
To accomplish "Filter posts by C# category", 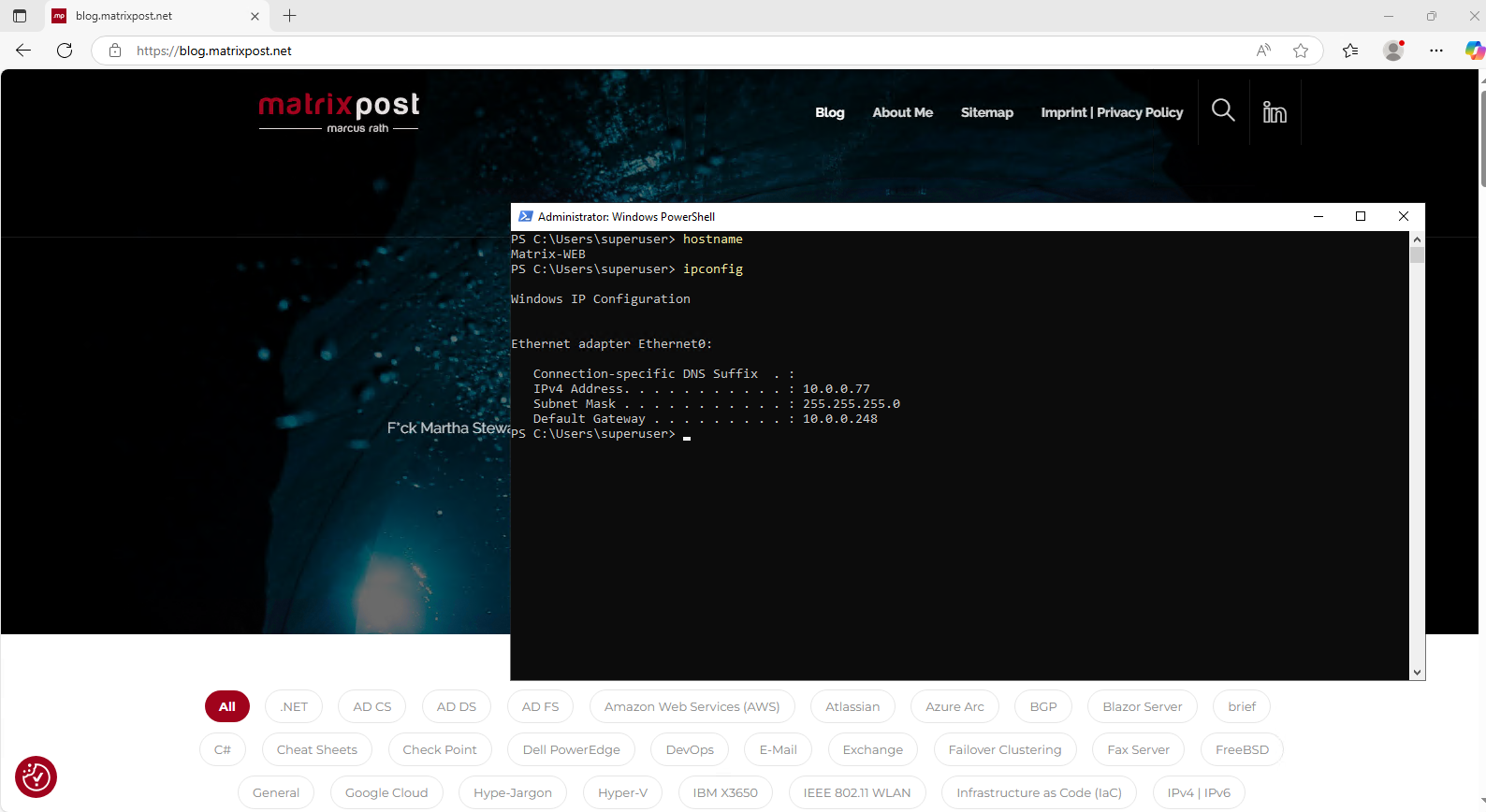I will (x=223, y=749).
